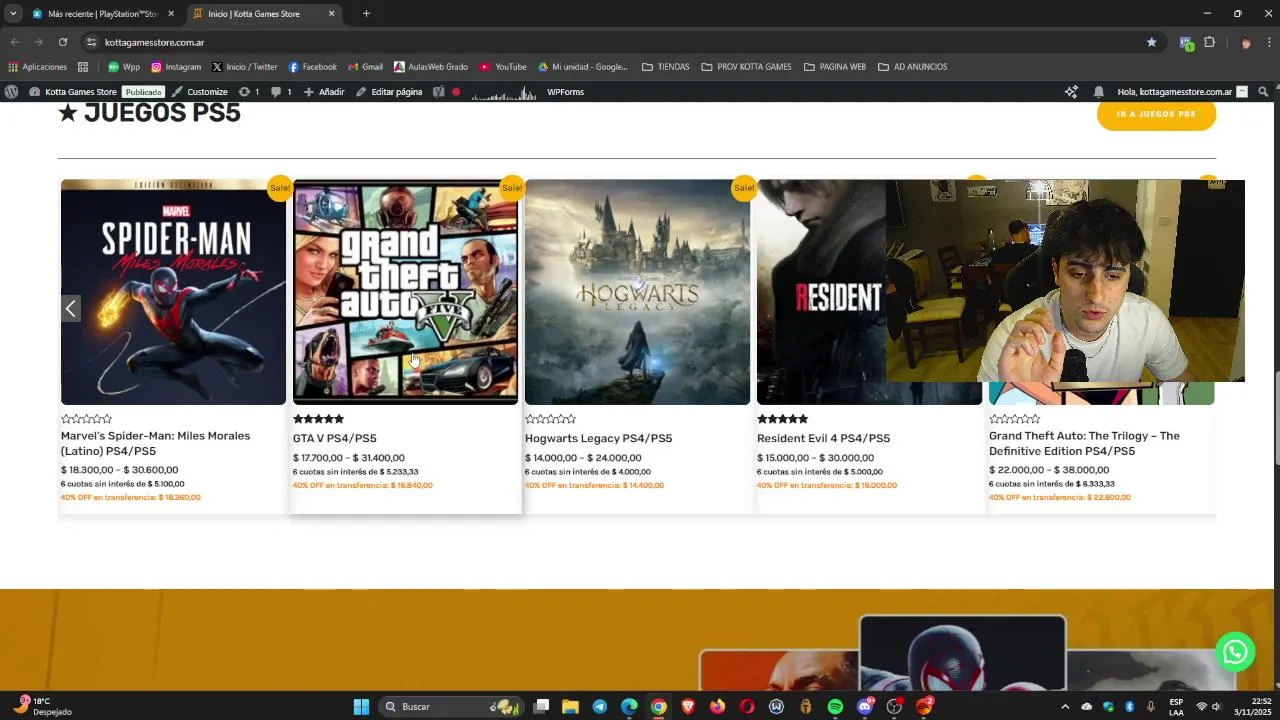Click the Spider-Man Miles Morales cover image
Image resolution: width=1280 pixels, height=720 pixels.
tap(173, 292)
